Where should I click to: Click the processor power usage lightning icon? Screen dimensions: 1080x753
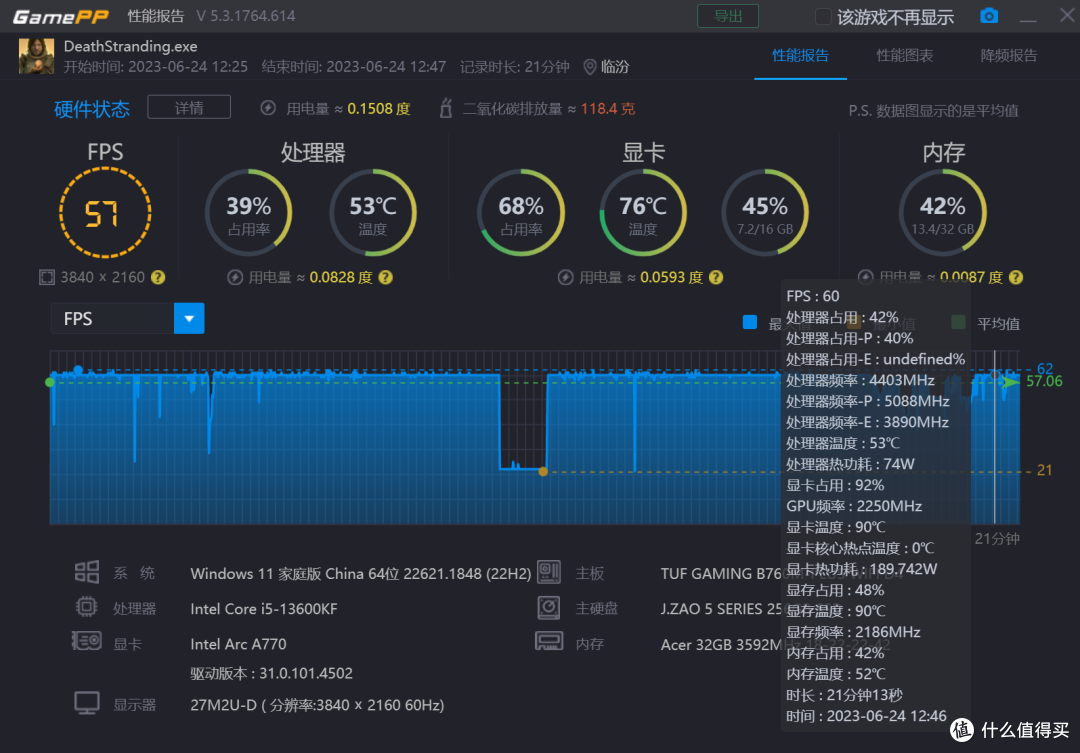[x=236, y=277]
